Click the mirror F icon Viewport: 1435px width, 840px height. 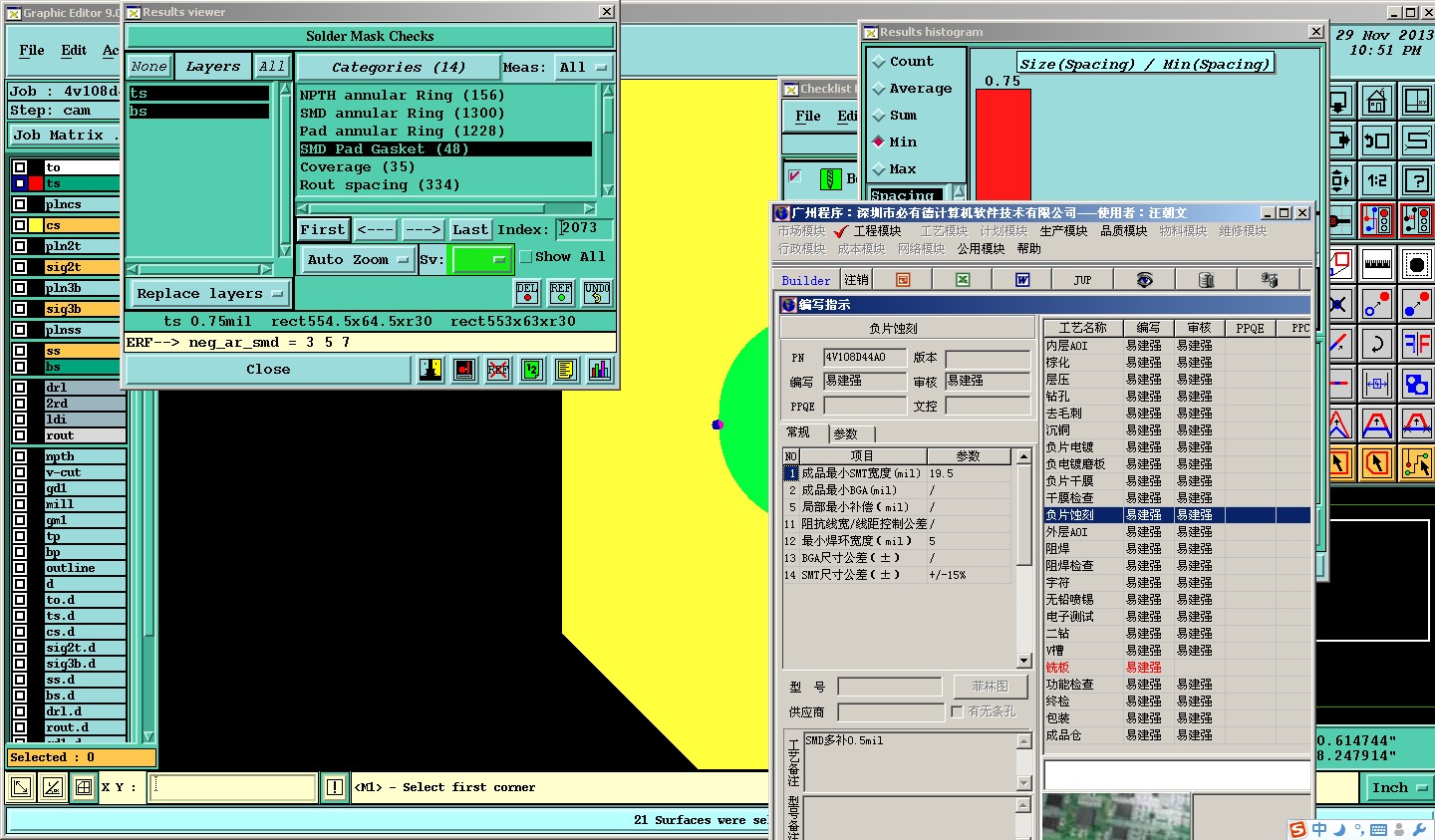[1416, 344]
